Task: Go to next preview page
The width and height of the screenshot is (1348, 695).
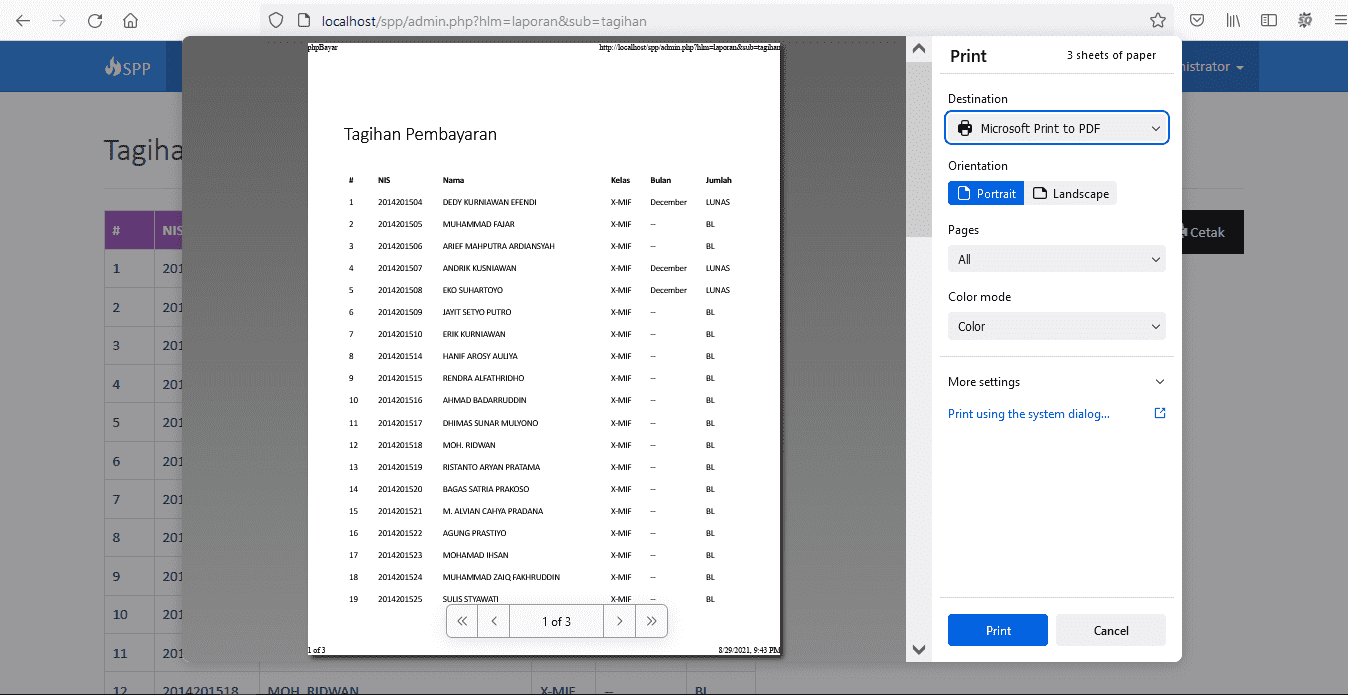Action: [x=620, y=621]
